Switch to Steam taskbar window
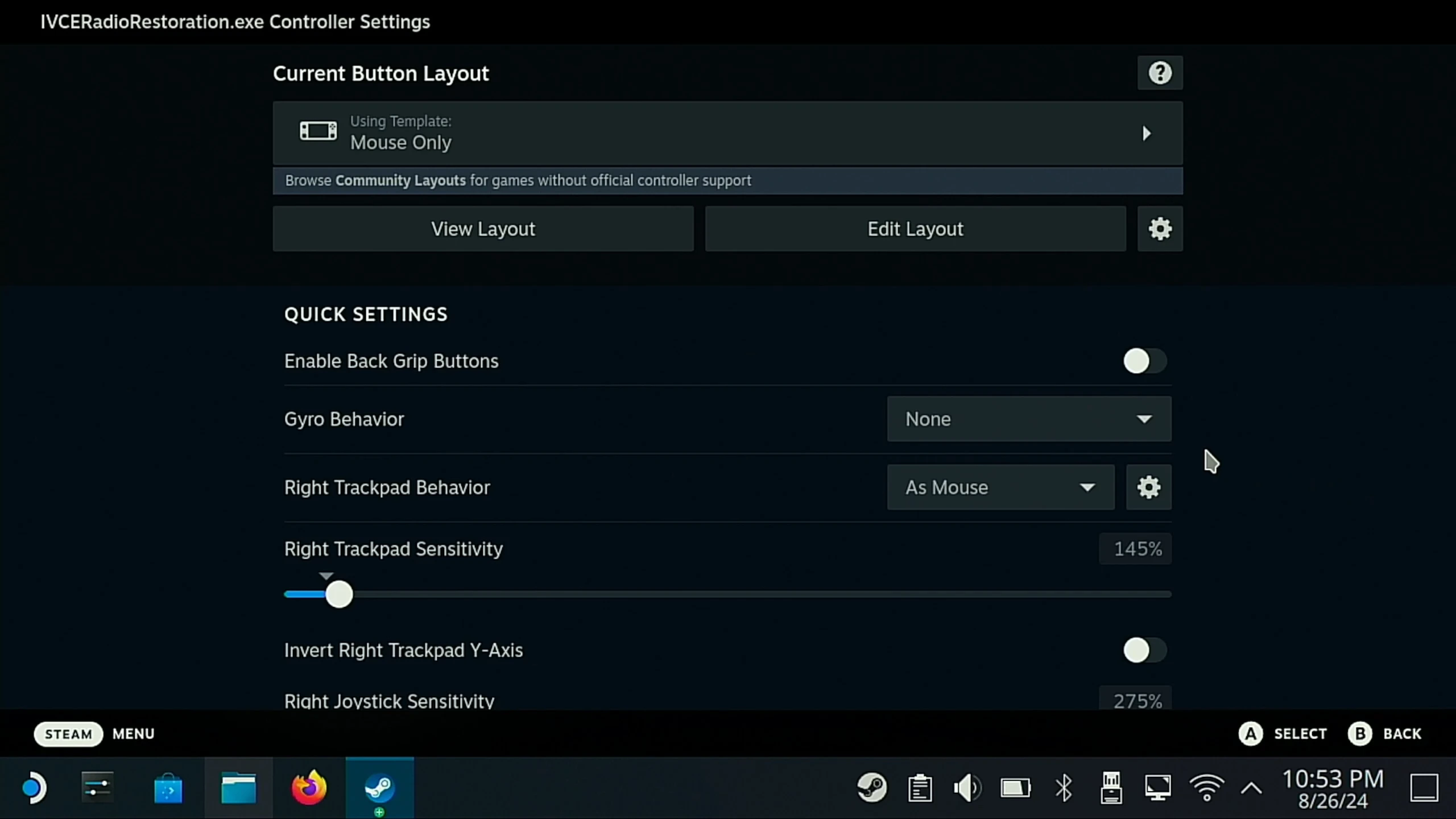This screenshot has width=1456, height=819. pos(379,788)
